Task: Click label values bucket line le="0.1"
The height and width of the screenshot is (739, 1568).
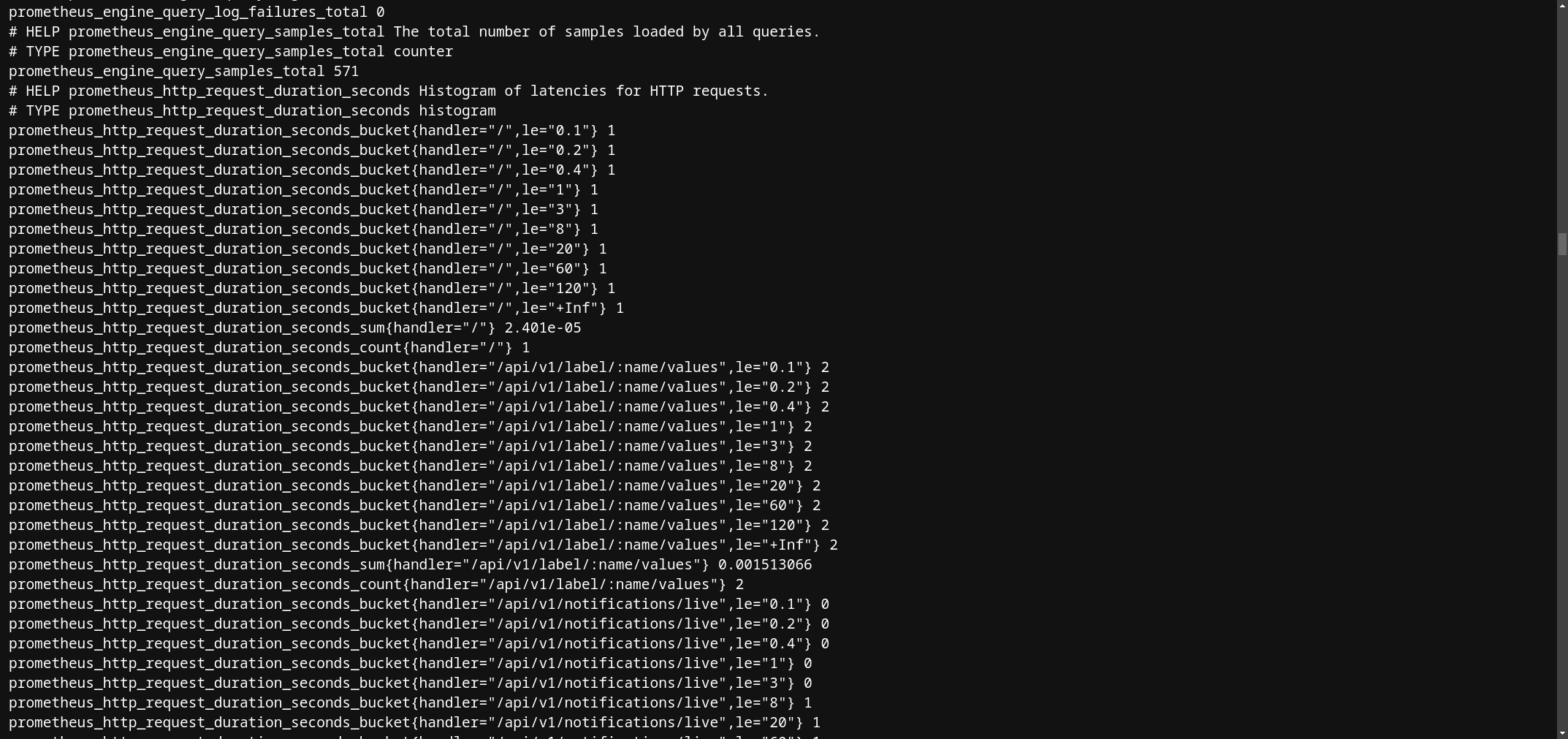Action: click(419, 368)
